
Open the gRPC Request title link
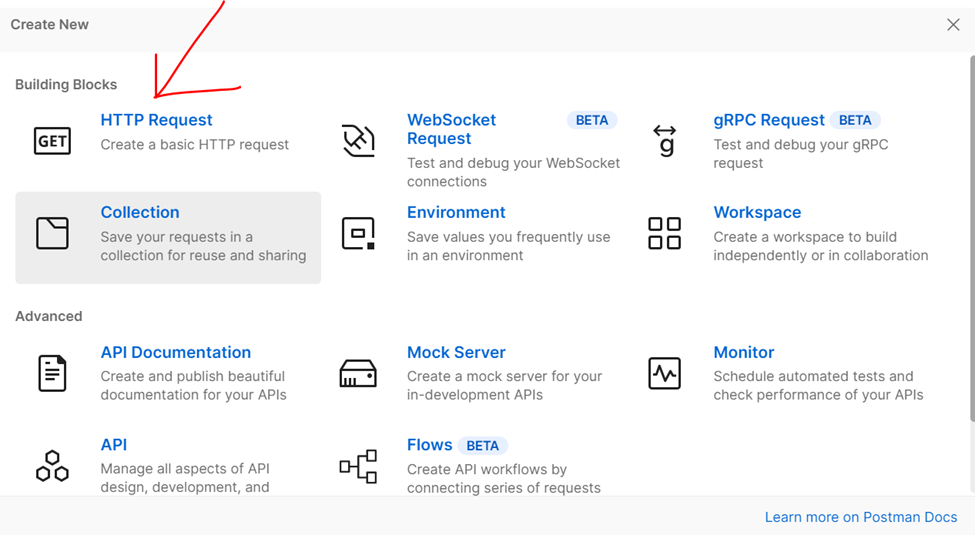point(769,120)
